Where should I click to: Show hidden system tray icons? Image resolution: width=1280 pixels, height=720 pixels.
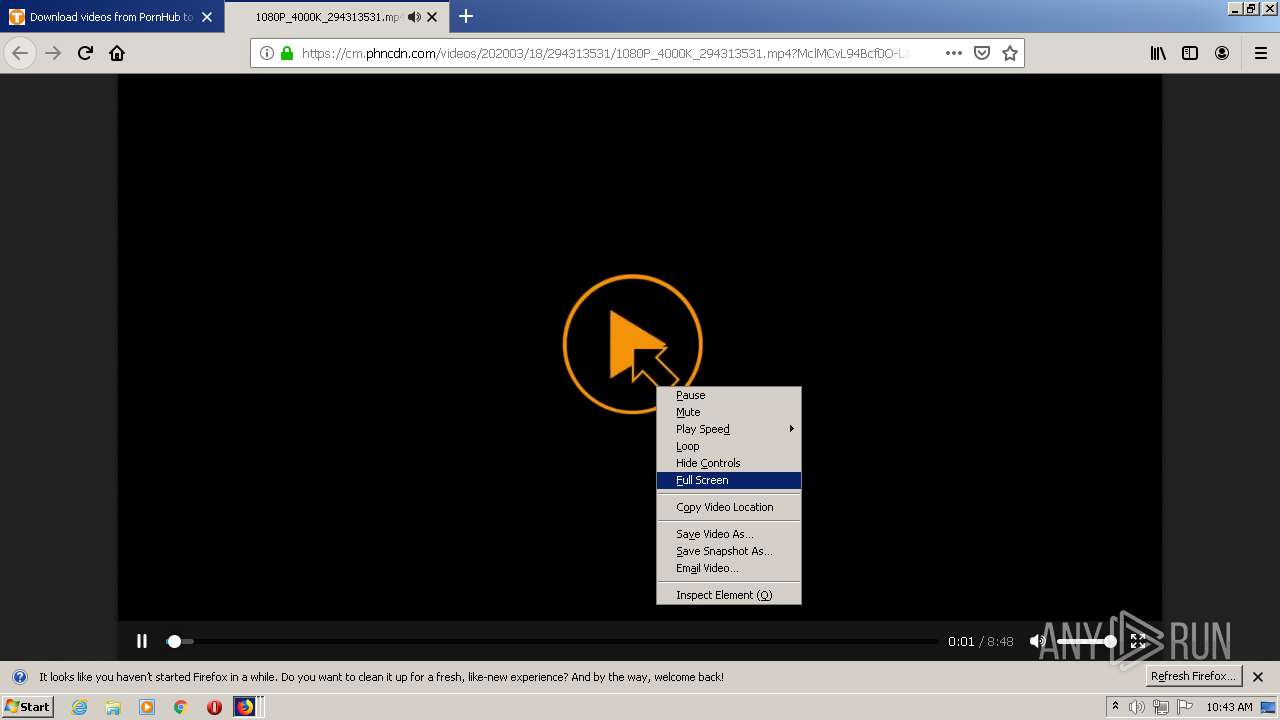1115,707
